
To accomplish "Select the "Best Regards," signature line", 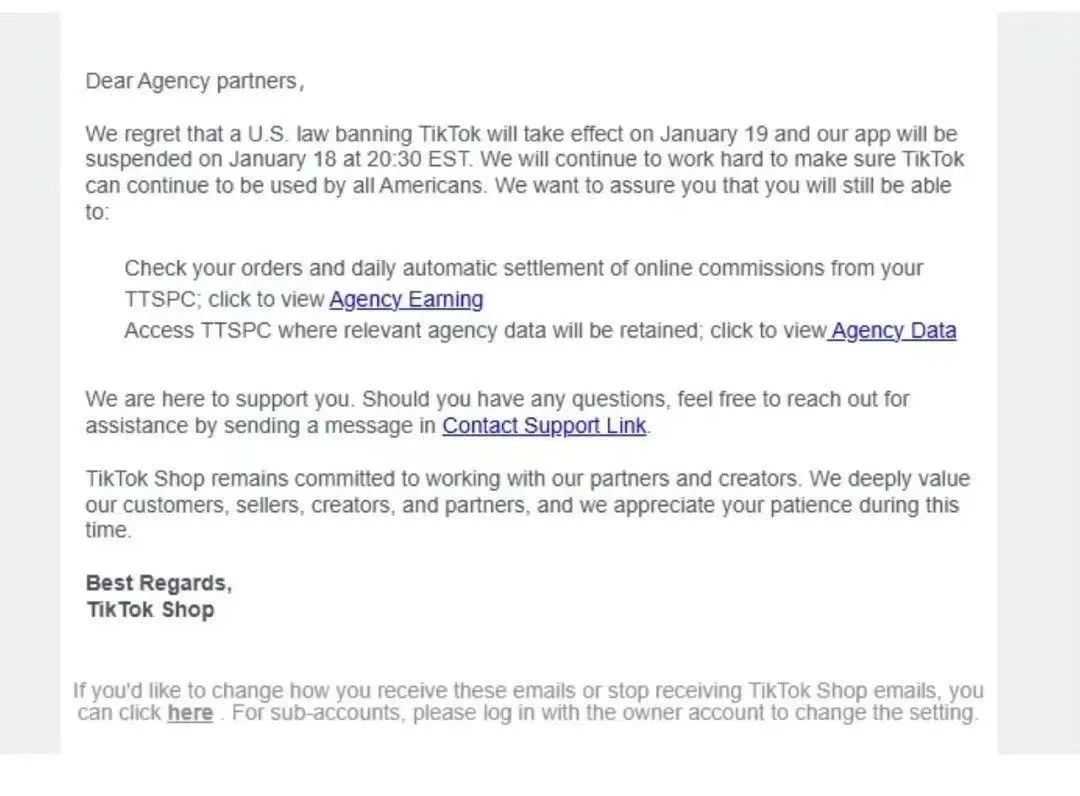I will tap(158, 583).
